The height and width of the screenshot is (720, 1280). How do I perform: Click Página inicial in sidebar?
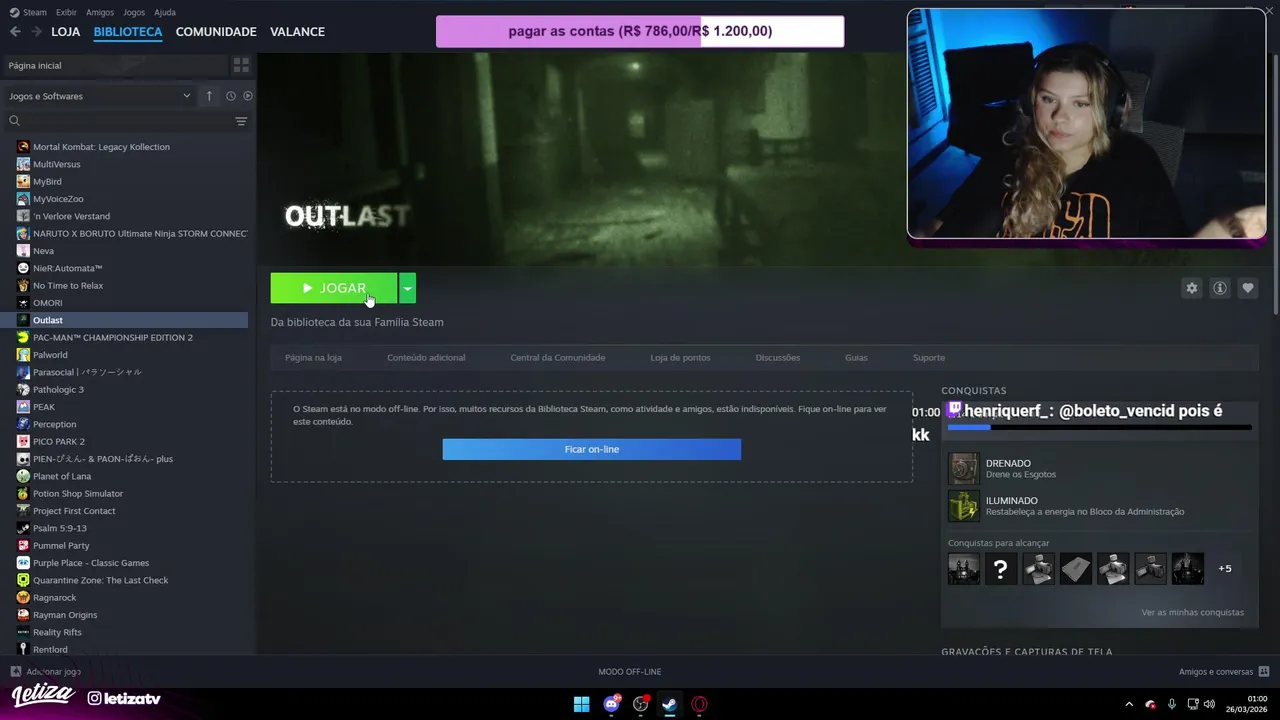coord(35,65)
